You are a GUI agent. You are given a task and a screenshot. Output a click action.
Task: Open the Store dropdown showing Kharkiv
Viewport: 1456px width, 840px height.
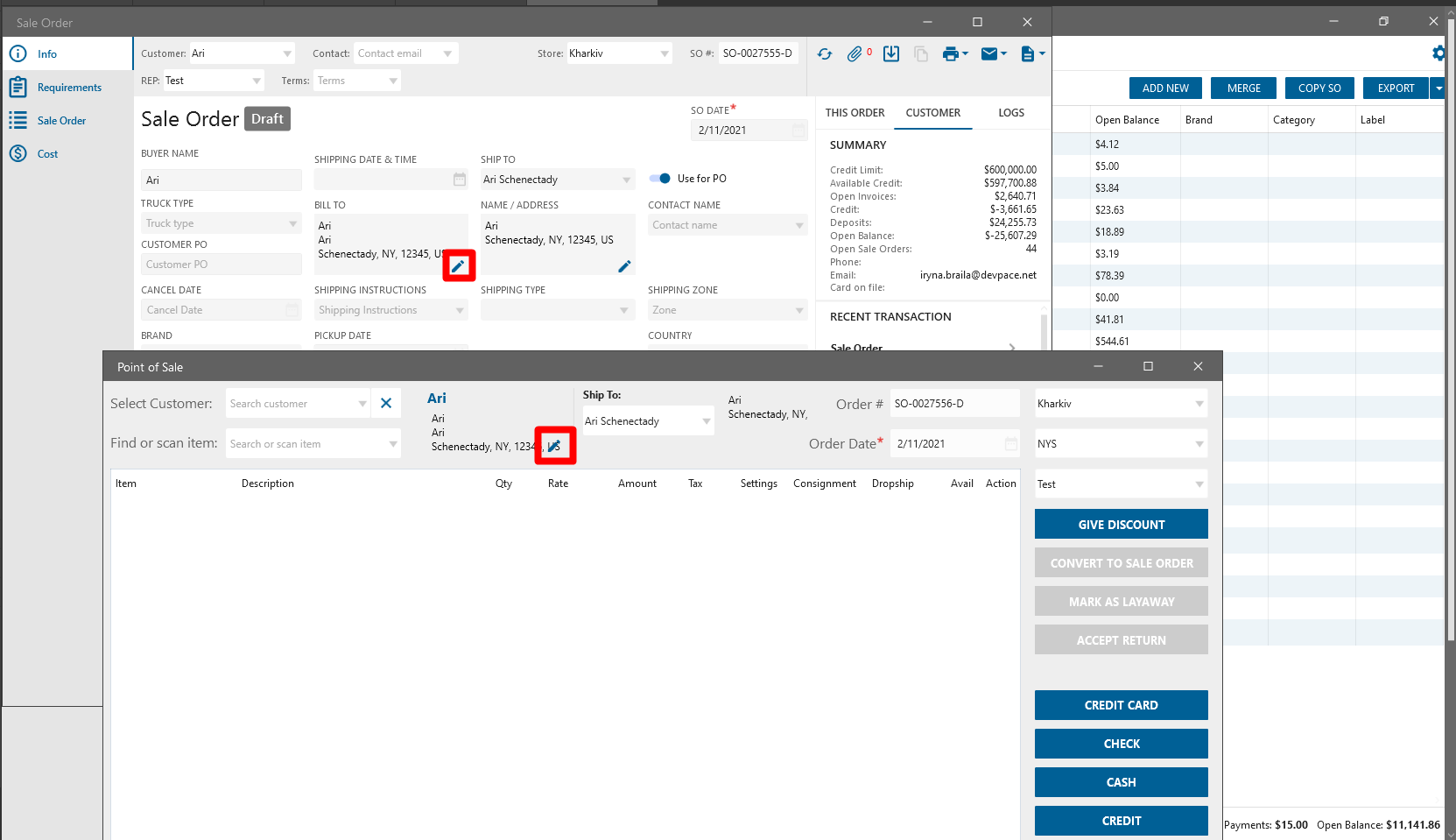(x=665, y=54)
